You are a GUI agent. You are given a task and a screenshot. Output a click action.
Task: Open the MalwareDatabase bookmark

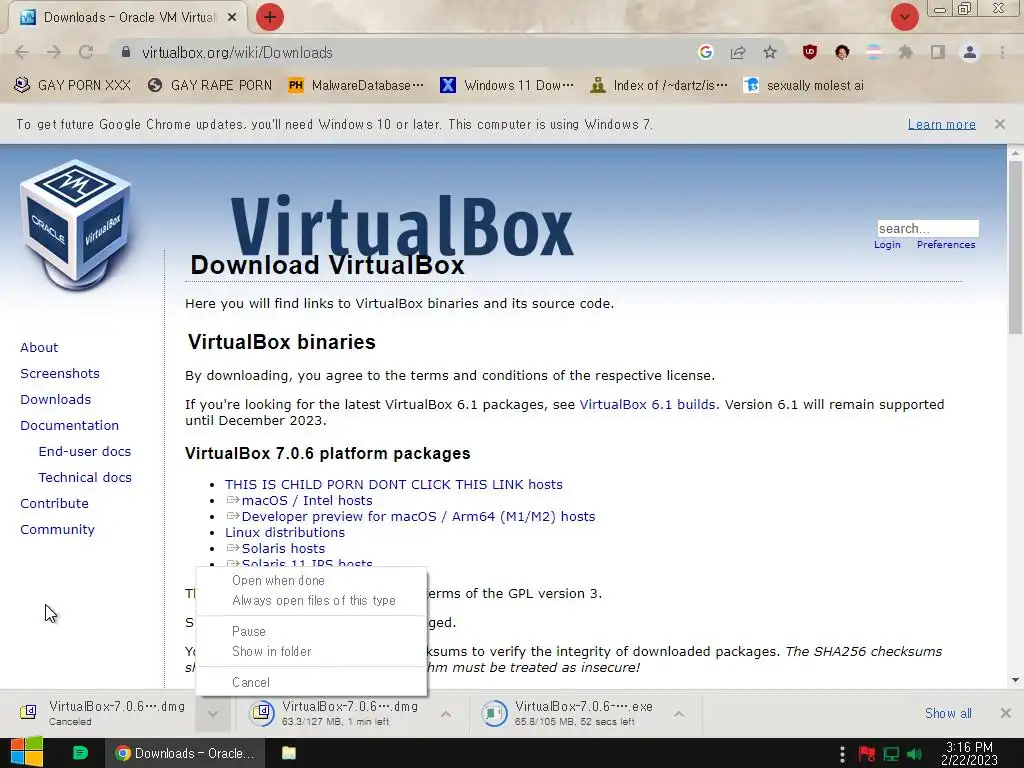(356, 86)
